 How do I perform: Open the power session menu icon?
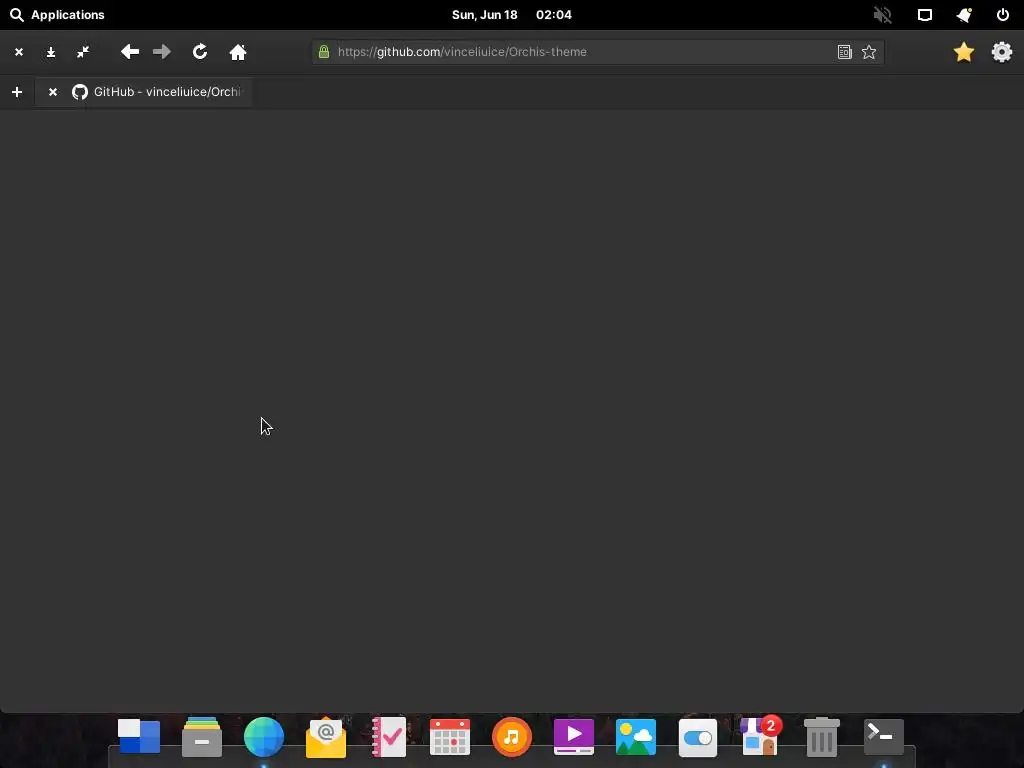1002,14
